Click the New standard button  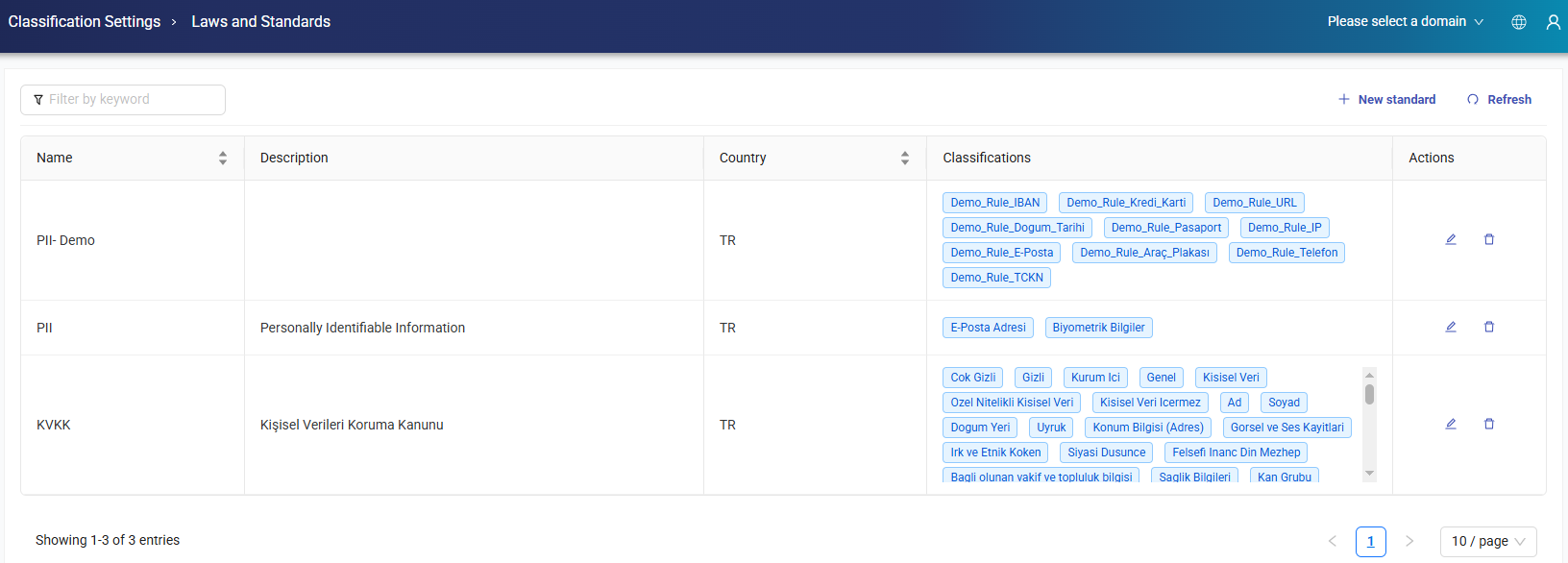1386,99
